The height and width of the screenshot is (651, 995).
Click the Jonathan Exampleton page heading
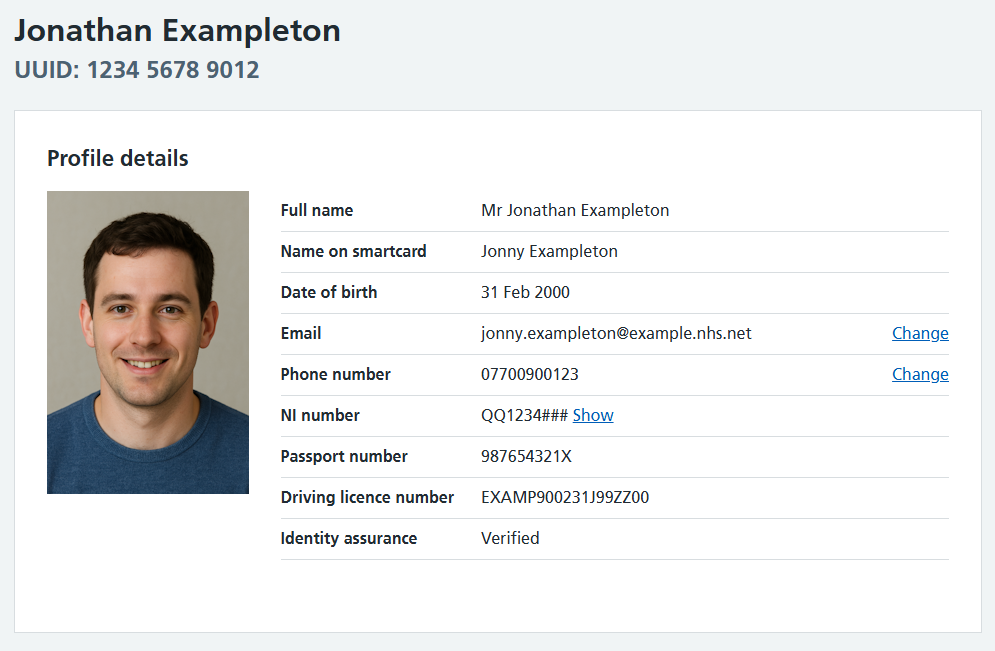(x=177, y=30)
